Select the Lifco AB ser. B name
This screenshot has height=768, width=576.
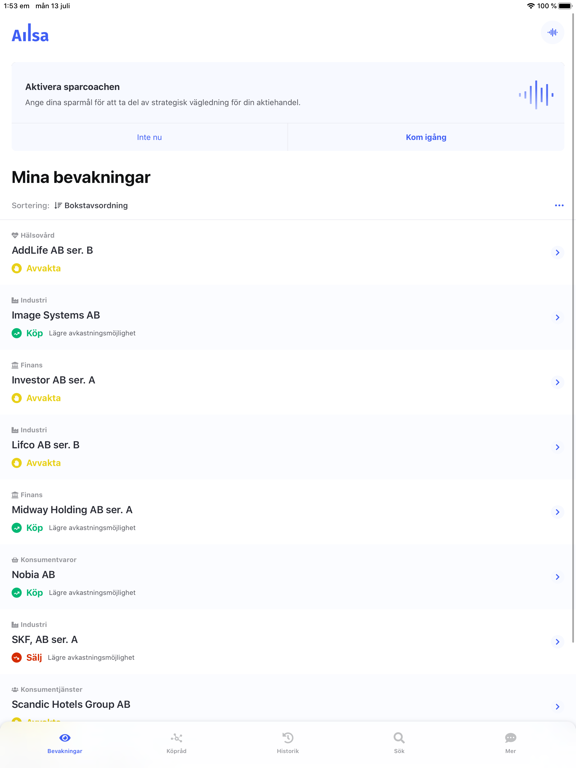point(46,445)
